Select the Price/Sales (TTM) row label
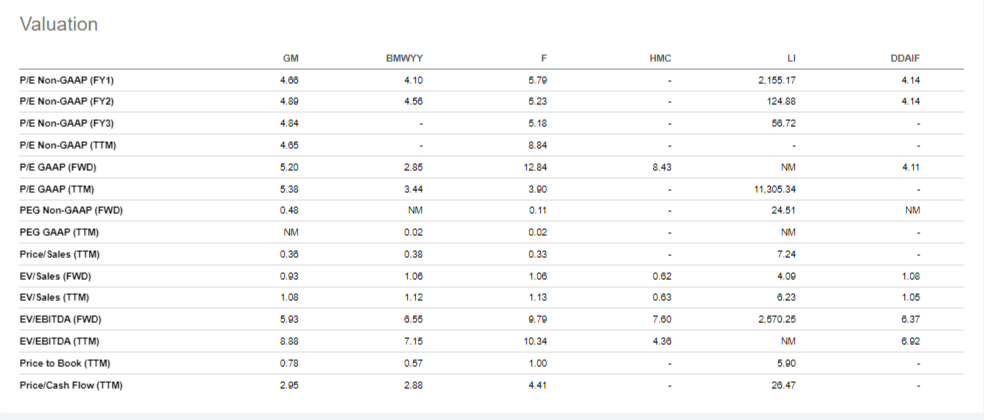Screen dimensions: 984x420 point(60,254)
